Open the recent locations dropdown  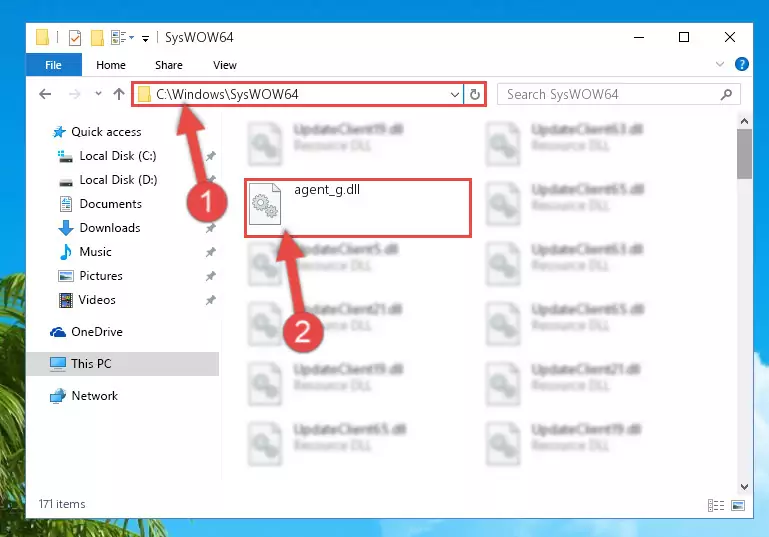[98, 93]
